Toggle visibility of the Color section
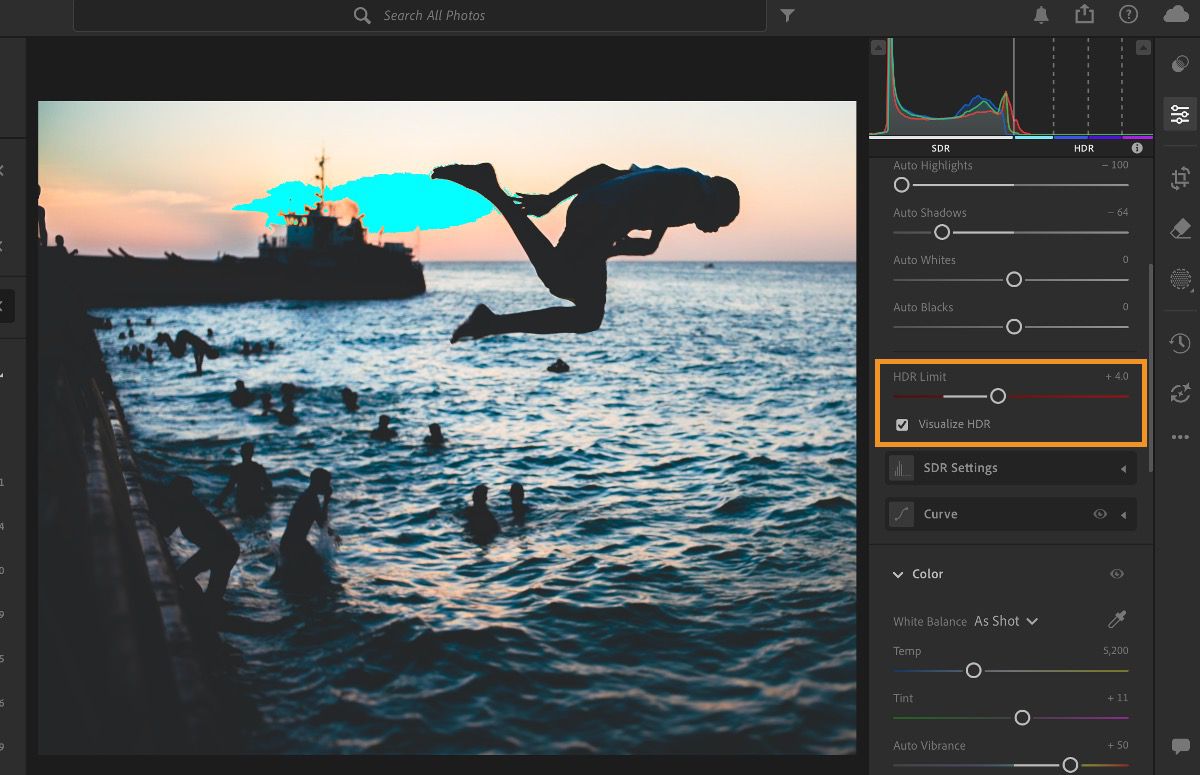Screen dimensions: 1200x775 pyautogui.click(x=1117, y=573)
